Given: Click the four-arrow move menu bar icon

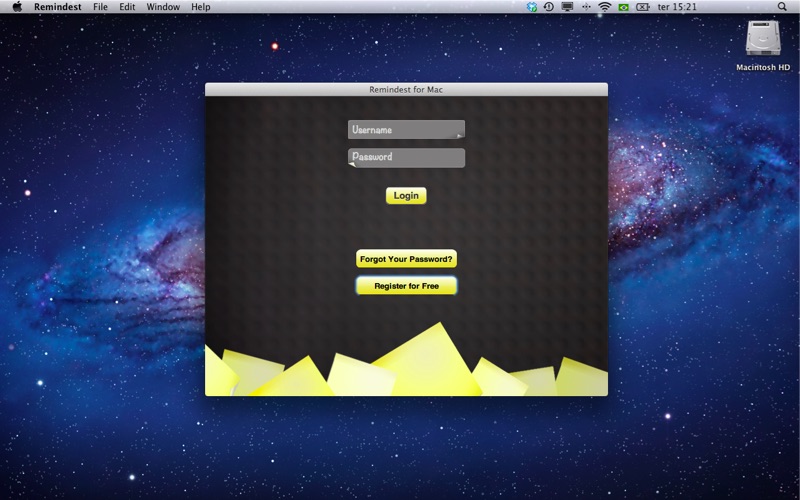Looking at the screenshot, I should coord(586,7).
